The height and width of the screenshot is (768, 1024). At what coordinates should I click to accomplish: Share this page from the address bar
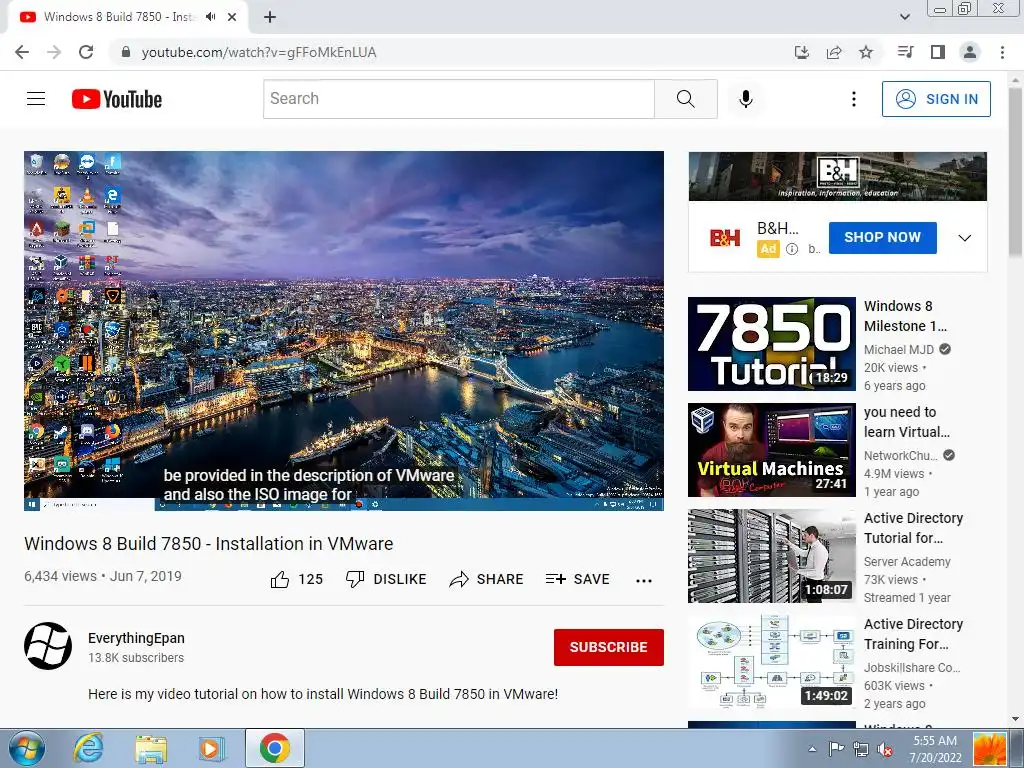834,52
